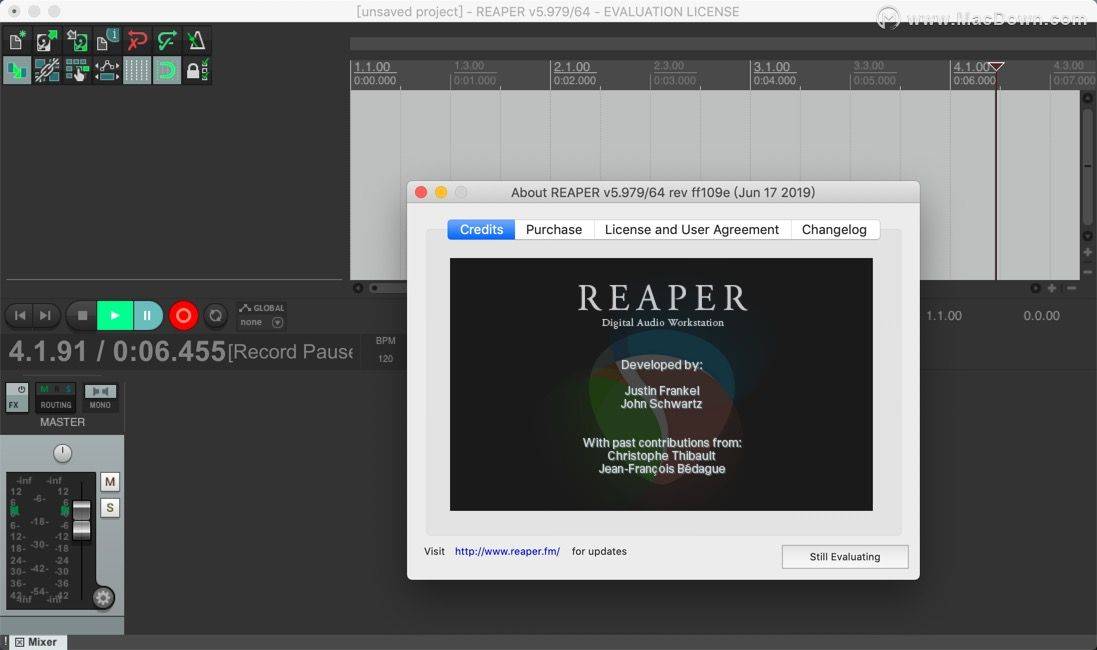Click the Open Project disk icon
The width and height of the screenshot is (1097, 650).
pyautogui.click(x=47, y=41)
